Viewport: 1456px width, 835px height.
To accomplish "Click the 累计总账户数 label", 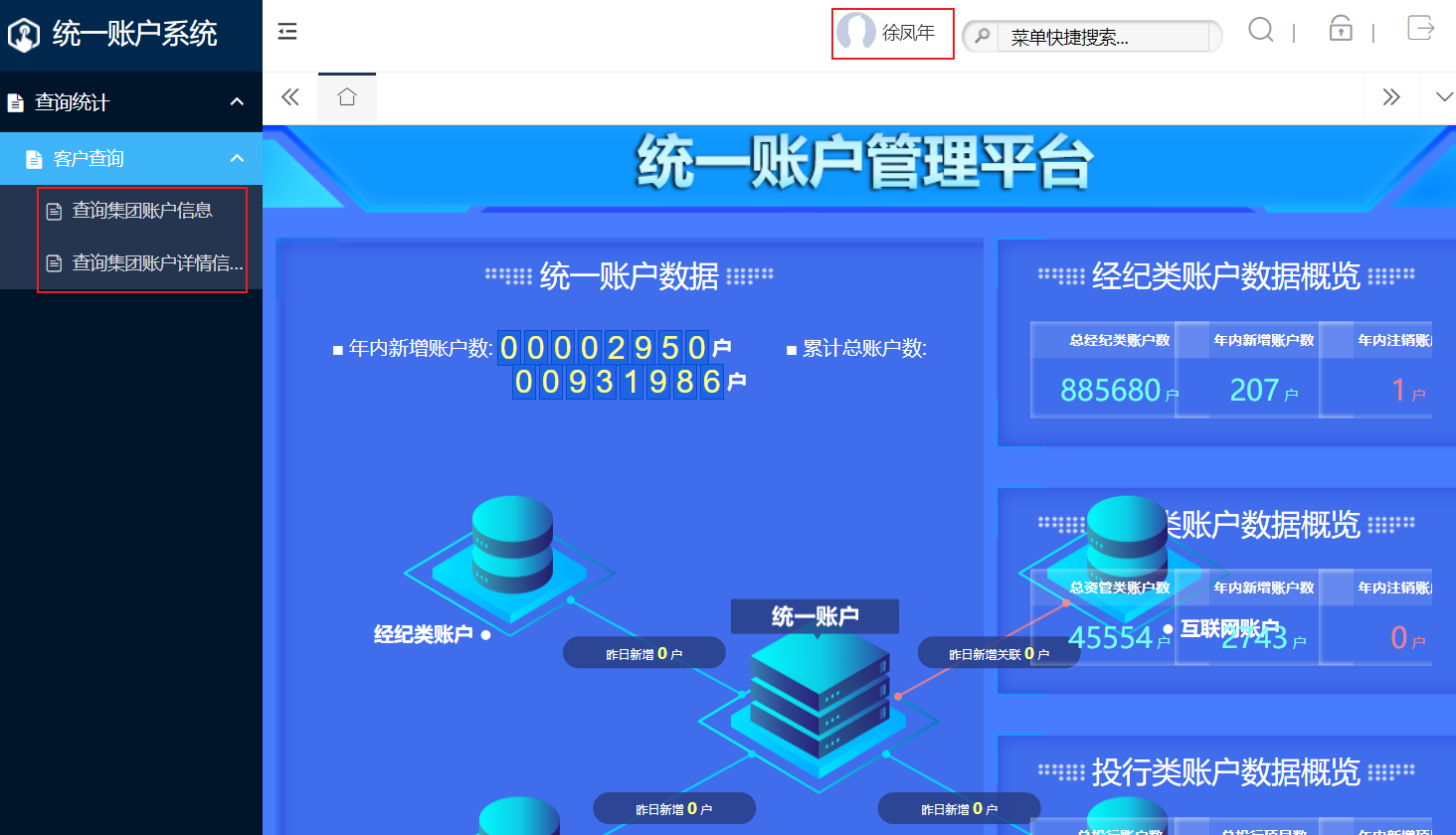I will click(x=864, y=348).
